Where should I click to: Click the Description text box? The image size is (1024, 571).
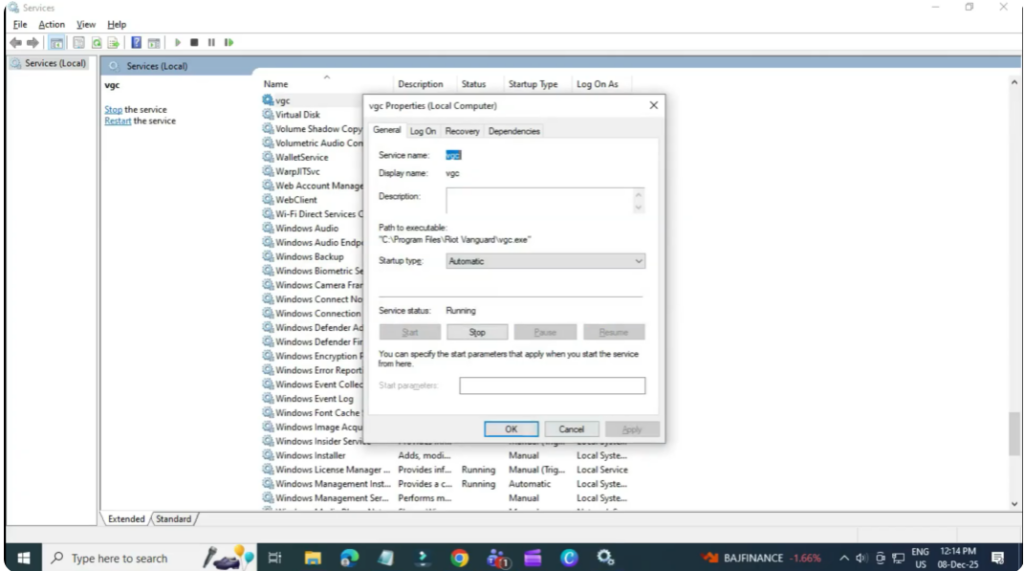(540, 200)
